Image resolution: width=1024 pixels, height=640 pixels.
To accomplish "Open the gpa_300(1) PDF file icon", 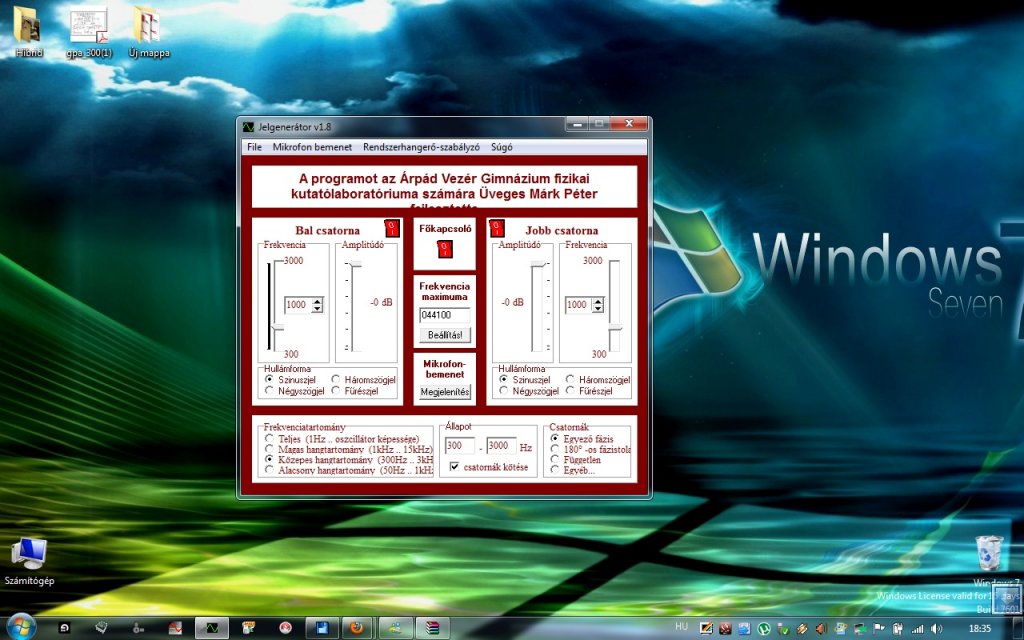I will [89, 33].
